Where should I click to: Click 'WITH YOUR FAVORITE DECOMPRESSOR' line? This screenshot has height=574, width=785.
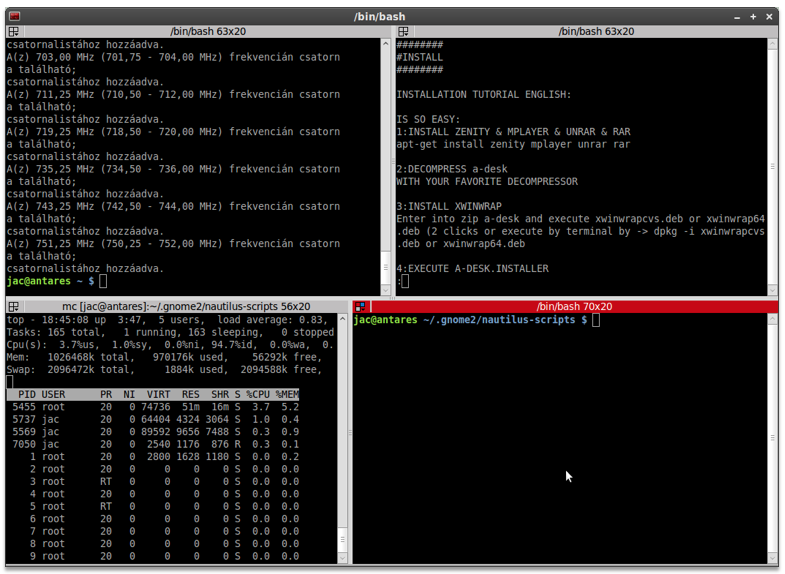click(487, 182)
